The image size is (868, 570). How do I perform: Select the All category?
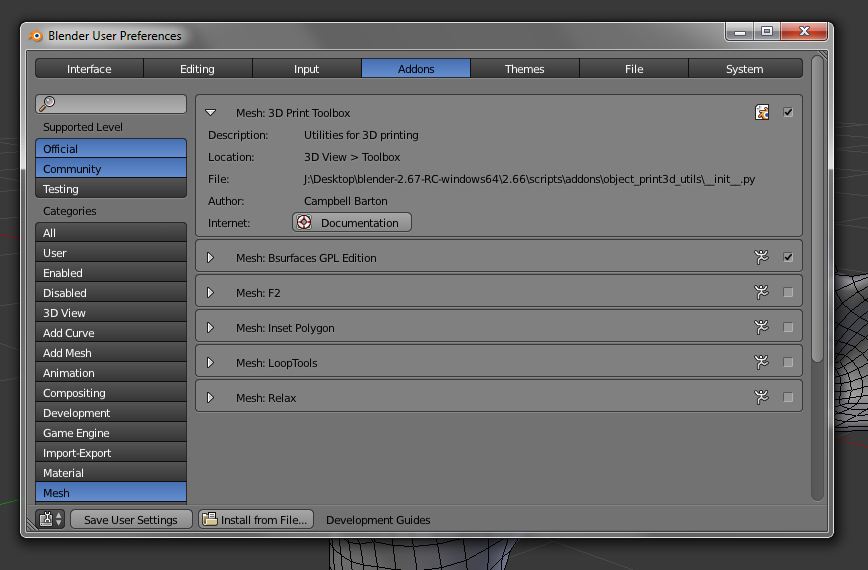tap(111, 233)
